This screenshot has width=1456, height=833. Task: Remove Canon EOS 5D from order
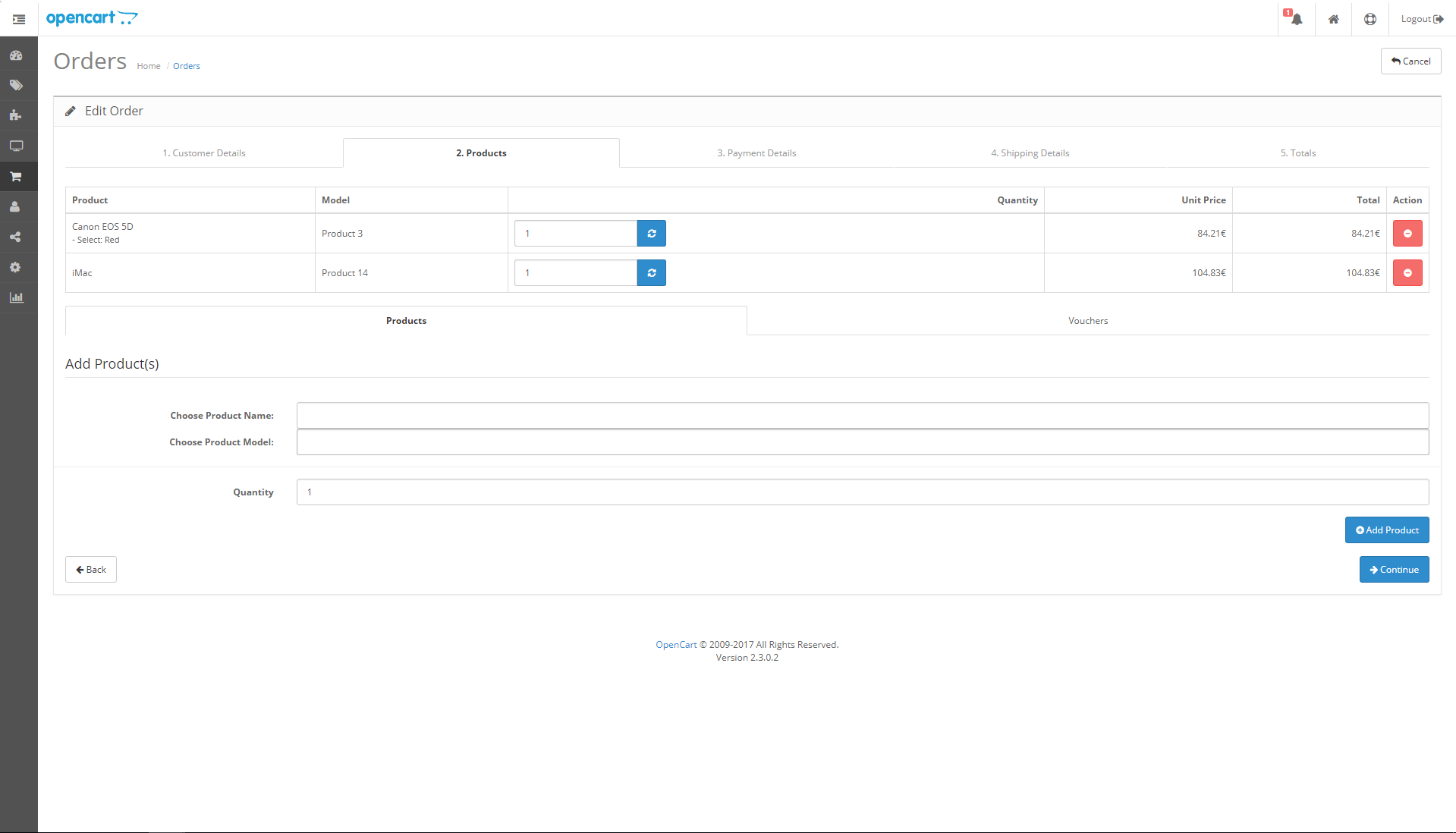[x=1407, y=234]
